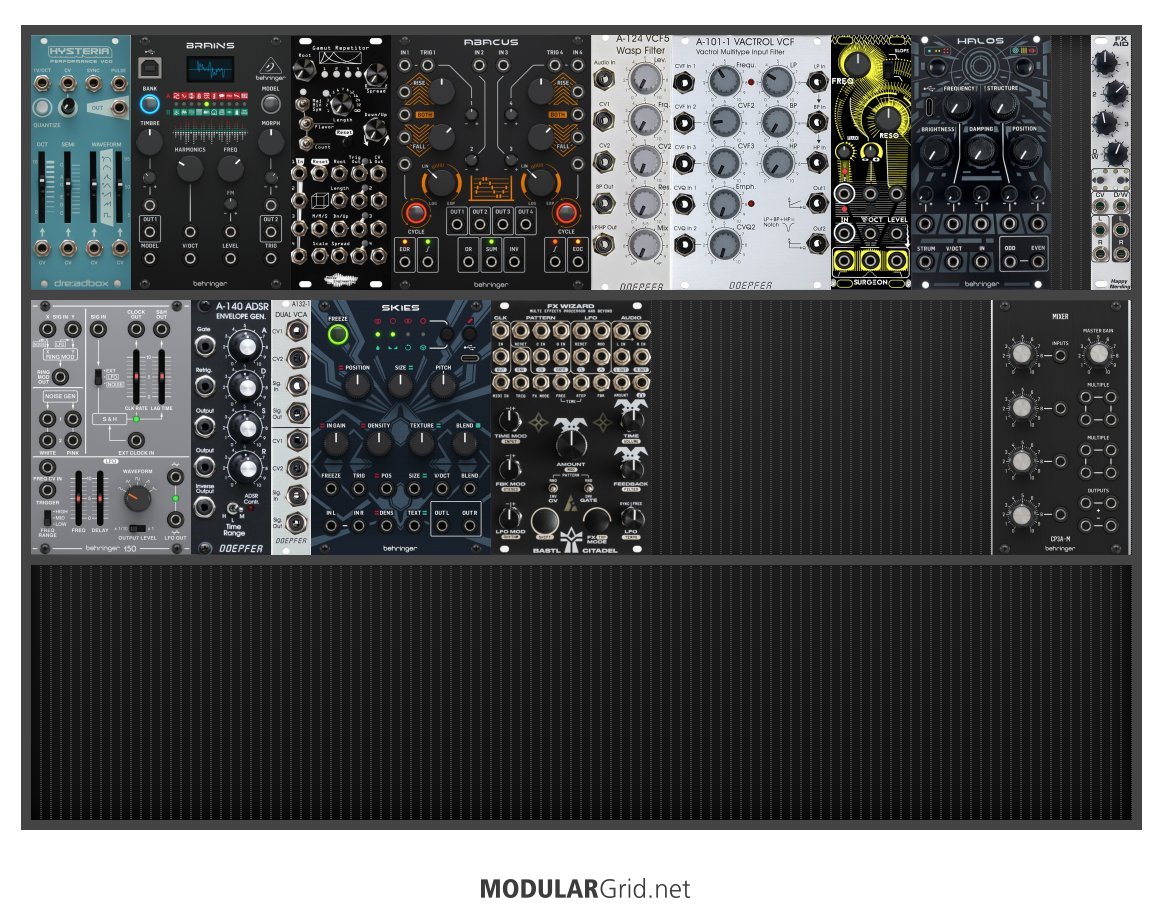The height and width of the screenshot is (910, 1172).
Task: Click the Root knob on Gamut Repetitor
Action: [x=304, y=70]
